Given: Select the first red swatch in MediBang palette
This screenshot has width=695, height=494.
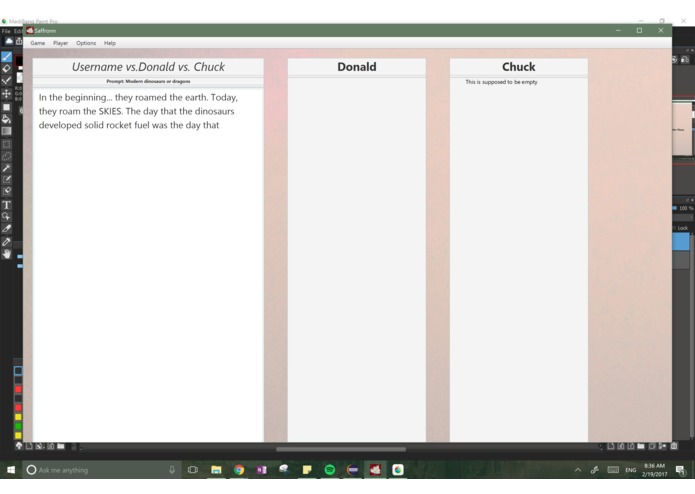Looking at the screenshot, I should coord(18,389).
